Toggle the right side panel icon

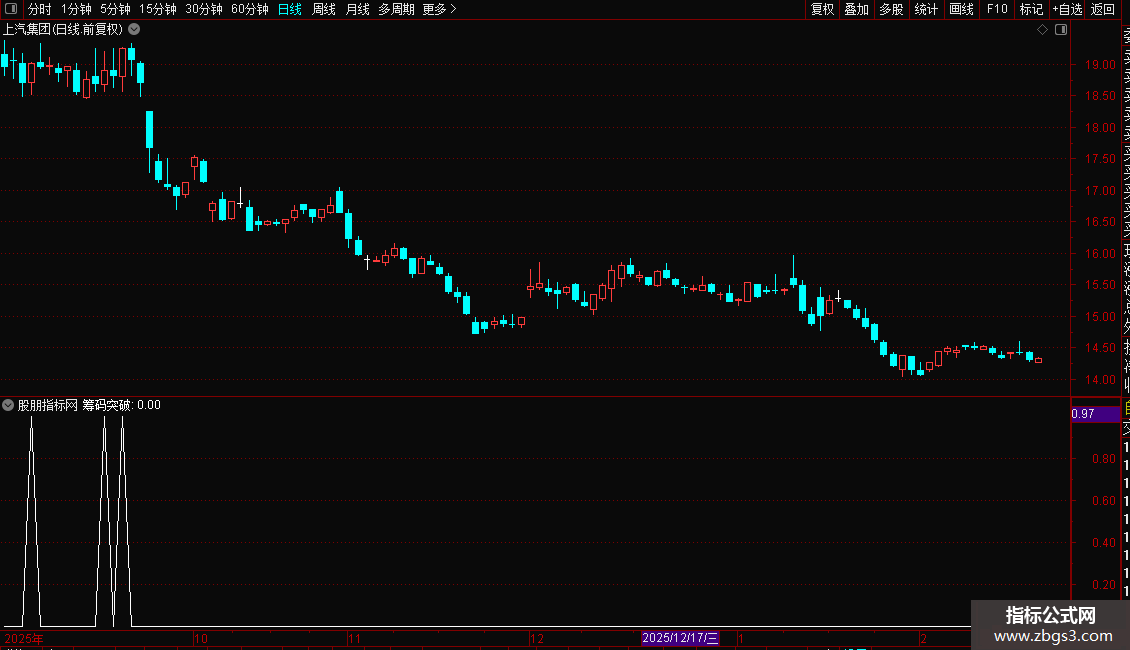tap(1061, 30)
